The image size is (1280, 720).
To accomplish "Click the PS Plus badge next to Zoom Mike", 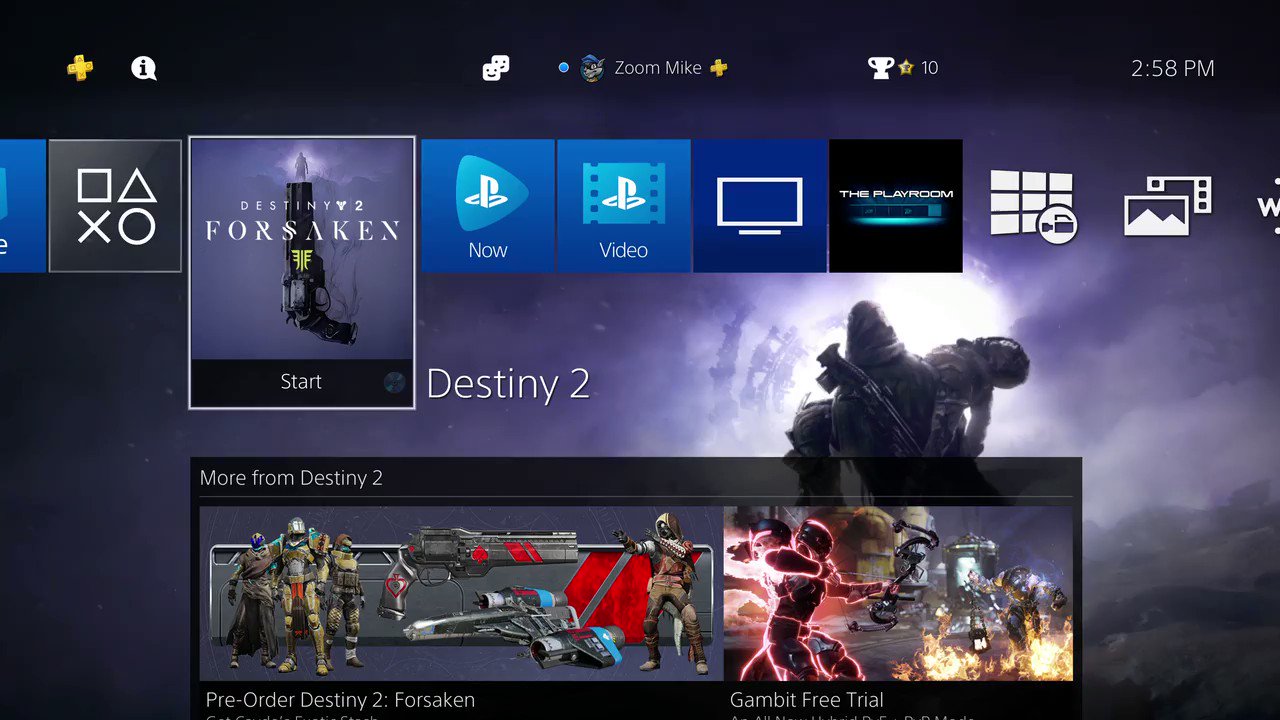I will [718, 68].
